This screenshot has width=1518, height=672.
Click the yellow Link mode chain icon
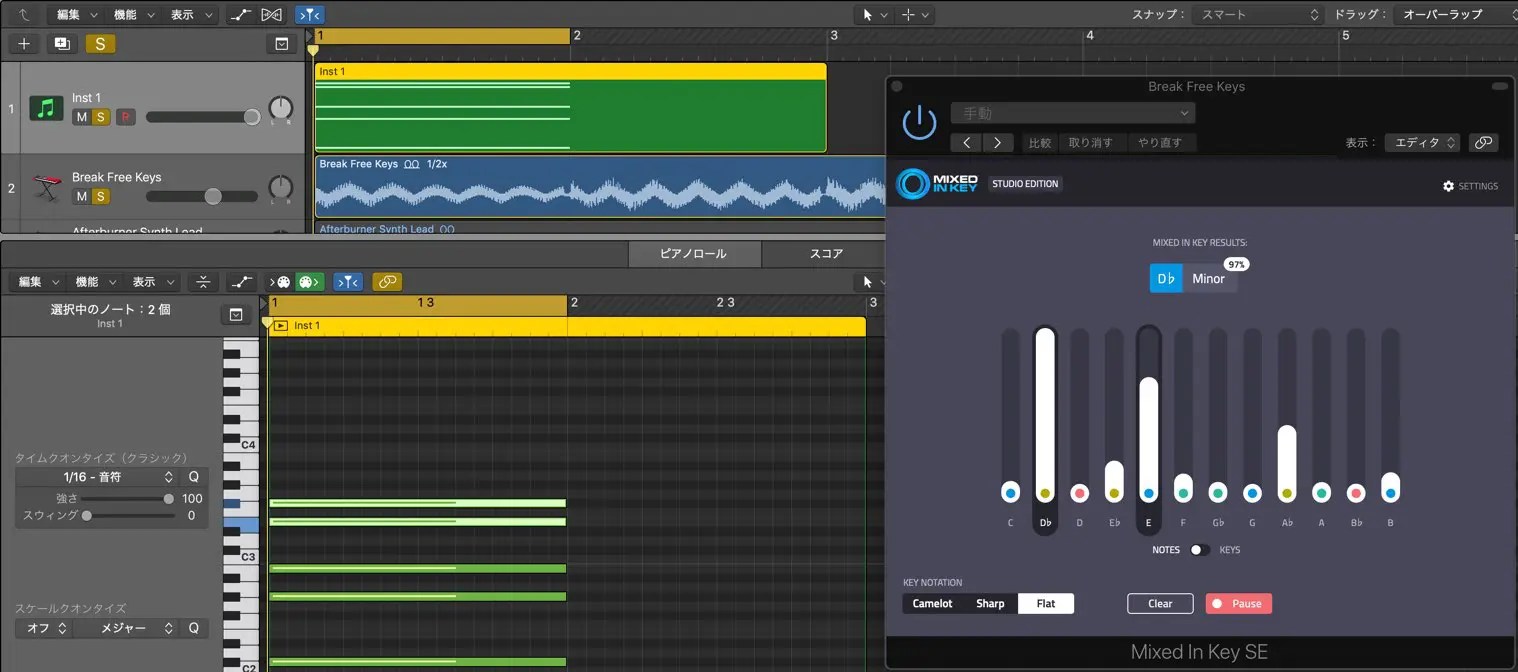(x=388, y=281)
